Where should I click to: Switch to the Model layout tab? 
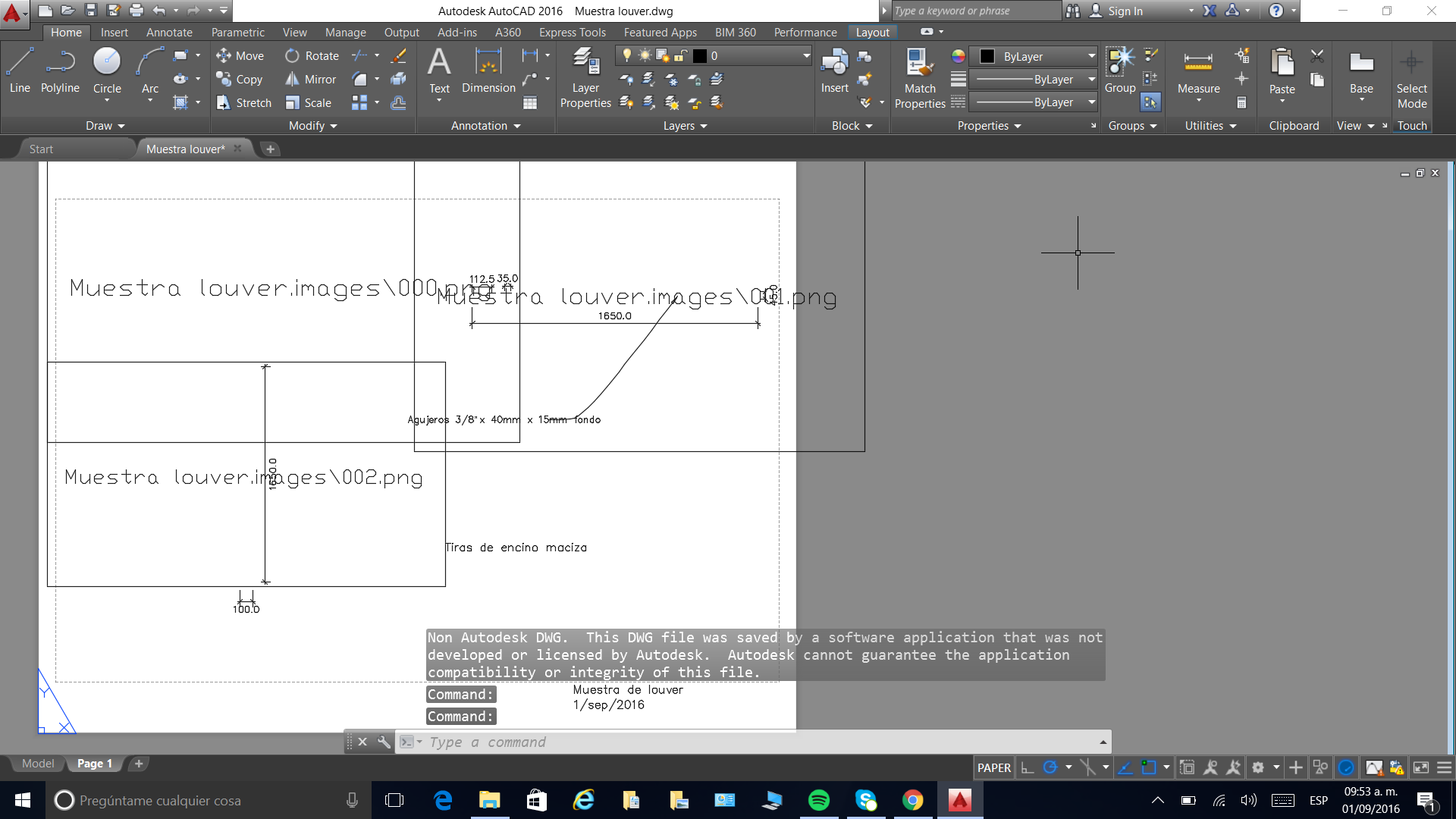(38, 764)
